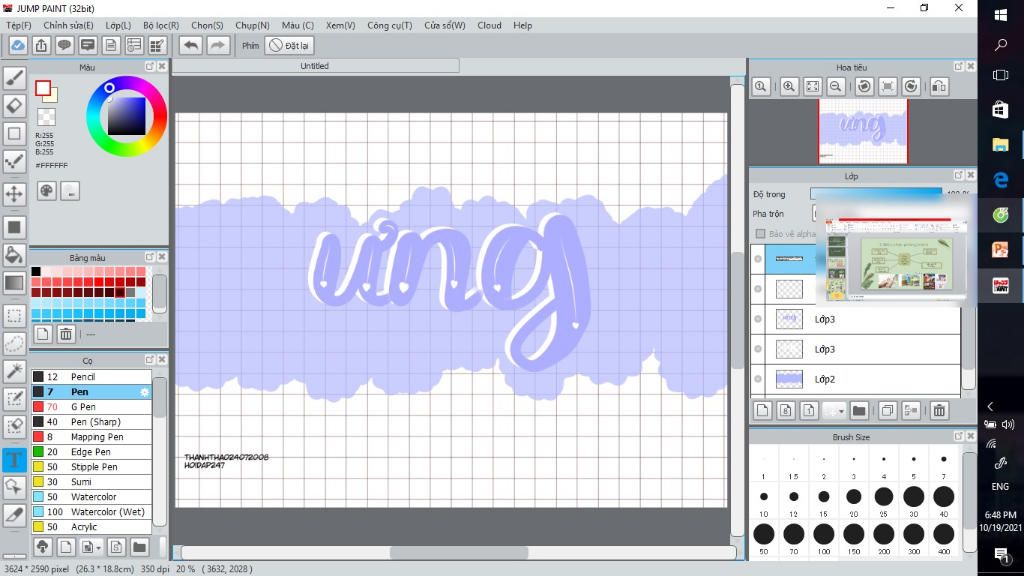The height and width of the screenshot is (576, 1024).
Task: Choose the Lasso select tool
Action: pos(14,344)
